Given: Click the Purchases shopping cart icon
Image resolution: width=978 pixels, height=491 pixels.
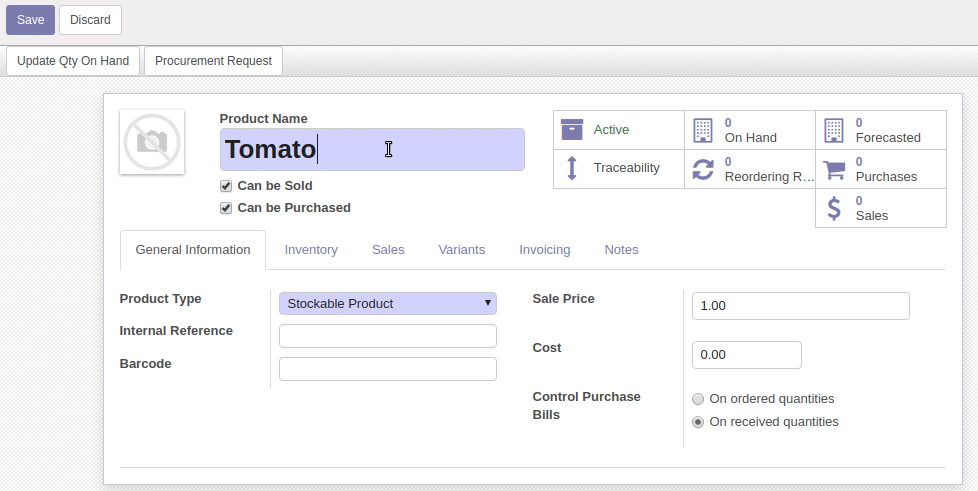Looking at the screenshot, I should (834, 169).
